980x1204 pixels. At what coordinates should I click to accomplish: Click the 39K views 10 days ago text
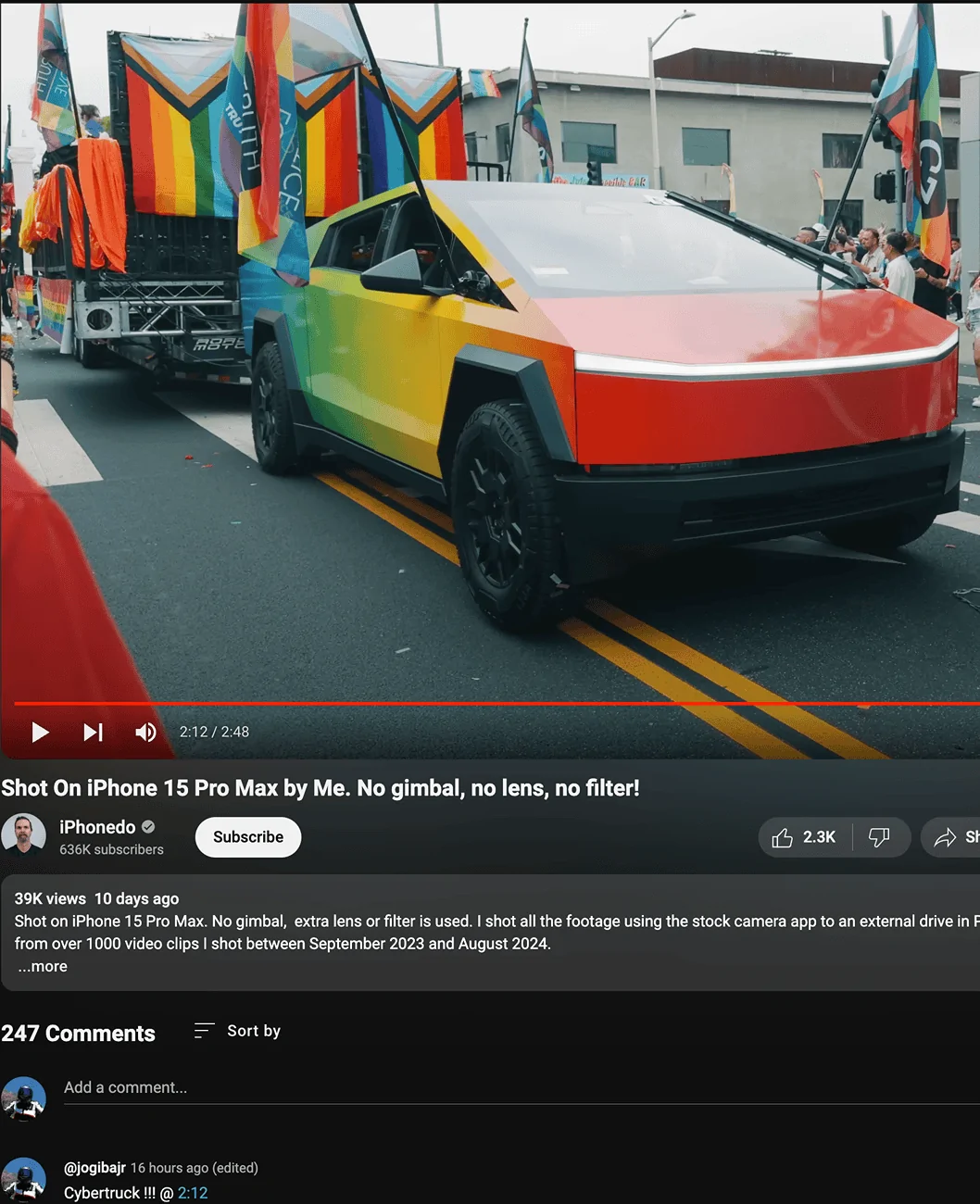click(96, 898)
